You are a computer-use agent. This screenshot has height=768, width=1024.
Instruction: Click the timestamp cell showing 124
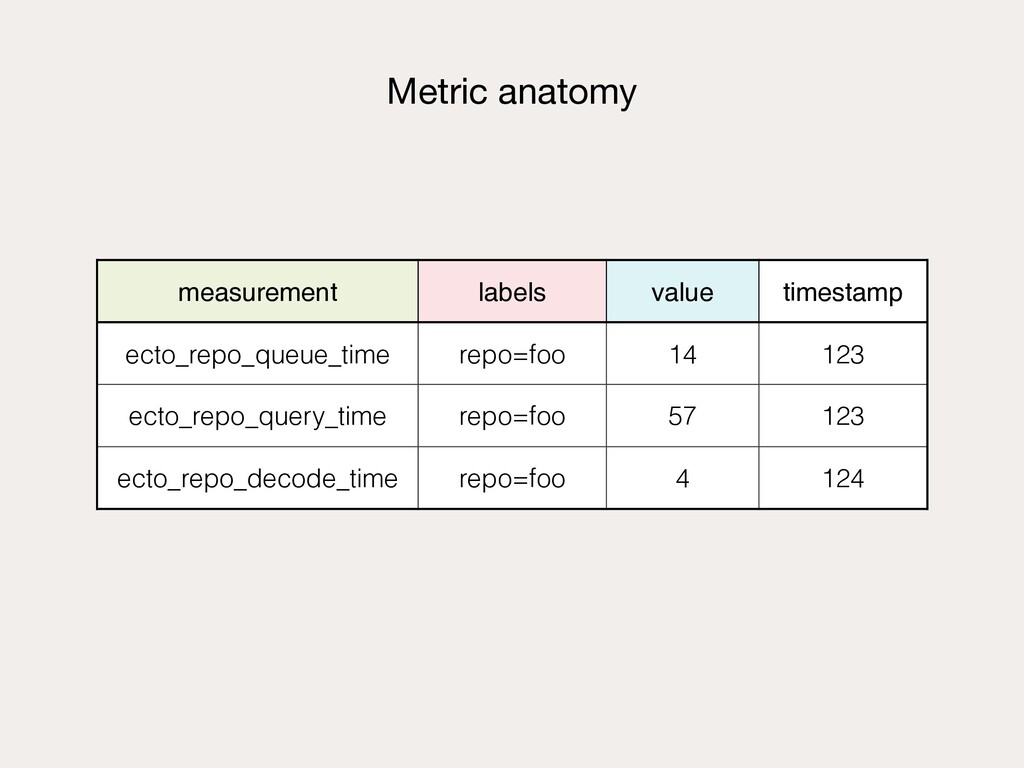coord(842,478)
